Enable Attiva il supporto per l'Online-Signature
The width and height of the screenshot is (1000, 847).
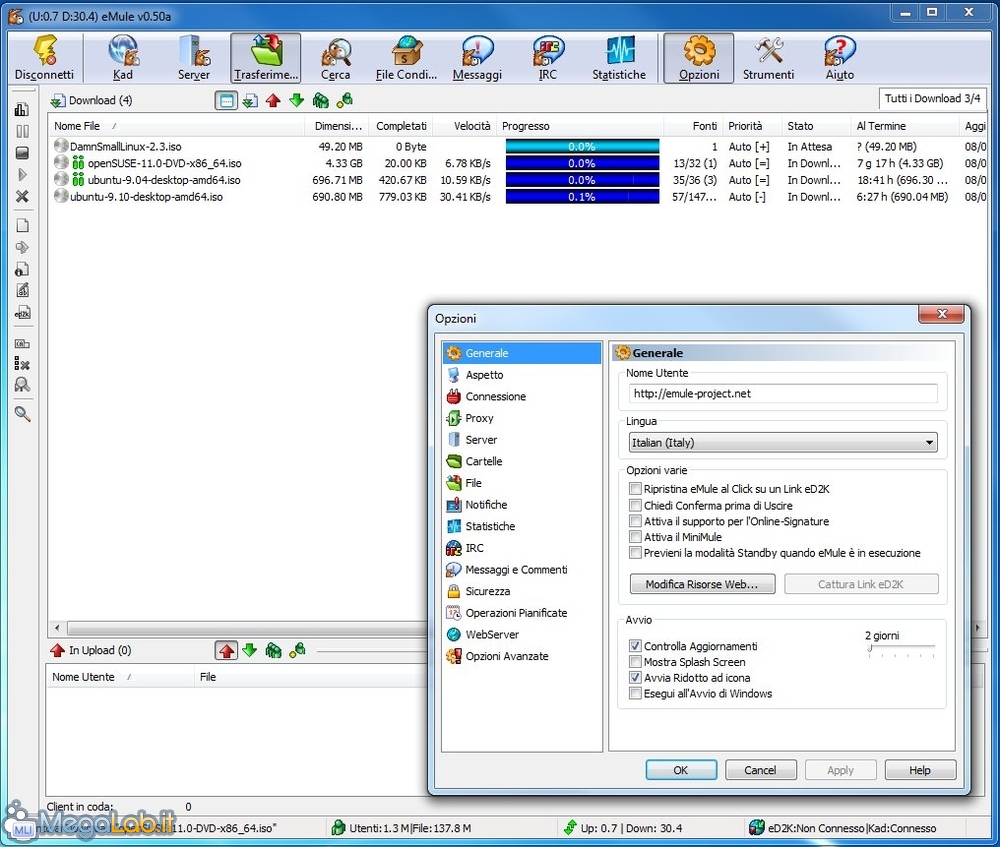click(635, 521)
